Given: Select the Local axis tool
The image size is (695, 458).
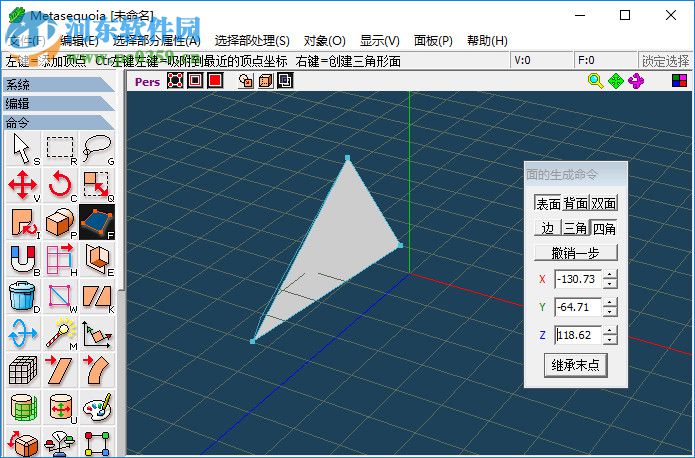Looking at the screenshot, I should click(97, 333).
